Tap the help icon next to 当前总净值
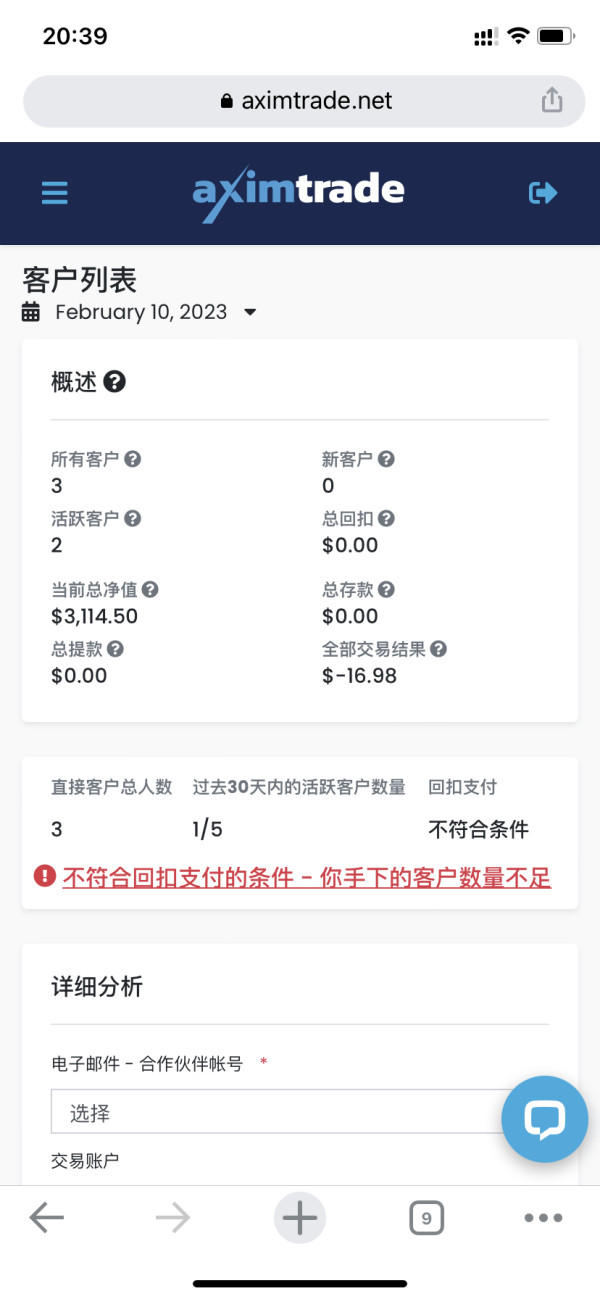Viewport: 600px width, 1299px height. [x=150, y=590]
